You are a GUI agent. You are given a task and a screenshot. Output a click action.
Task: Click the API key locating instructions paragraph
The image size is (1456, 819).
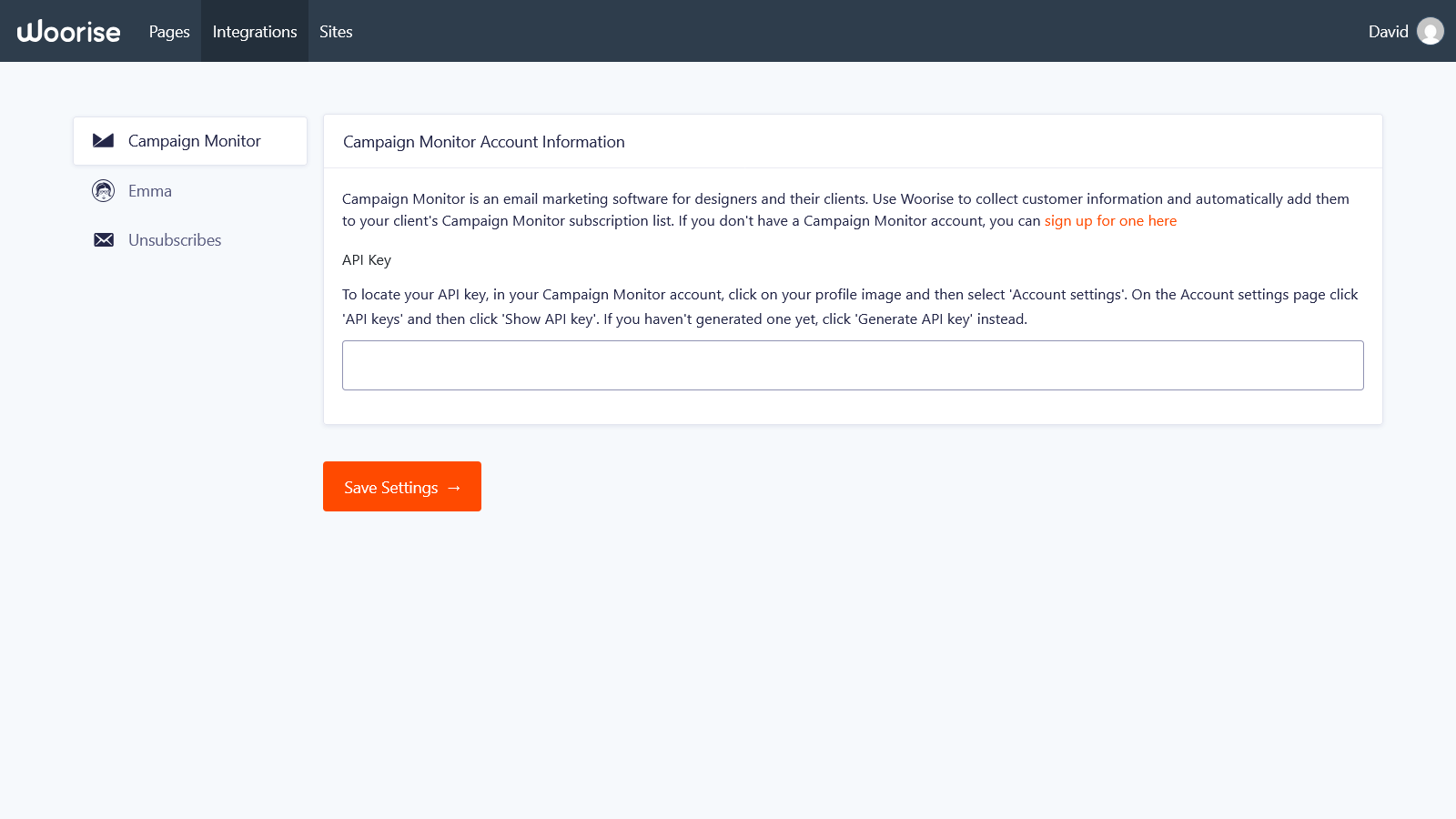click(850, 307)
